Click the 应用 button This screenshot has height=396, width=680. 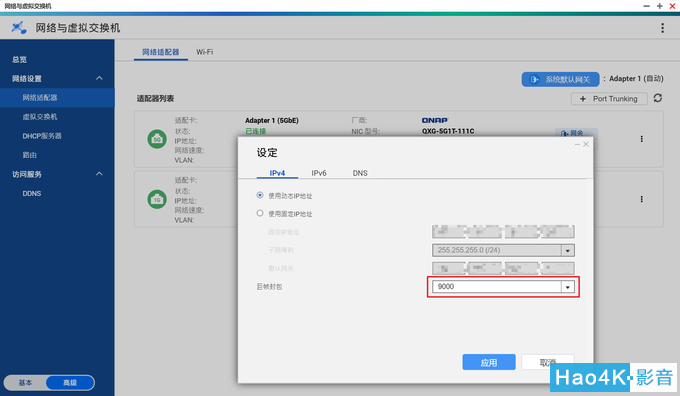pos(489,362)
